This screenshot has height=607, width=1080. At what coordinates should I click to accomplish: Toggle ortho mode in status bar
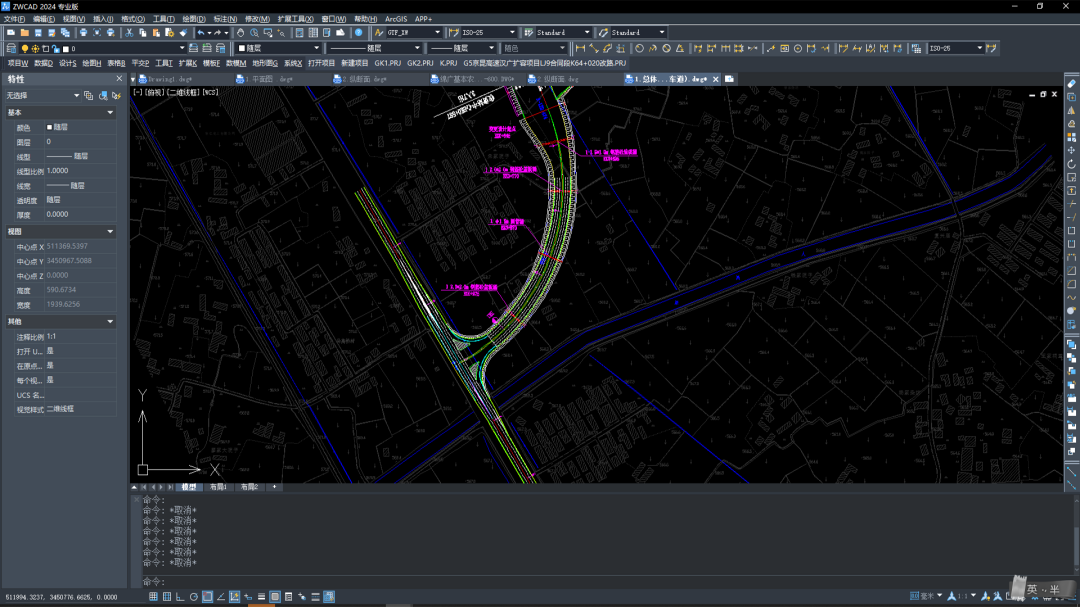pyautogui.click(x=181, y=597)
